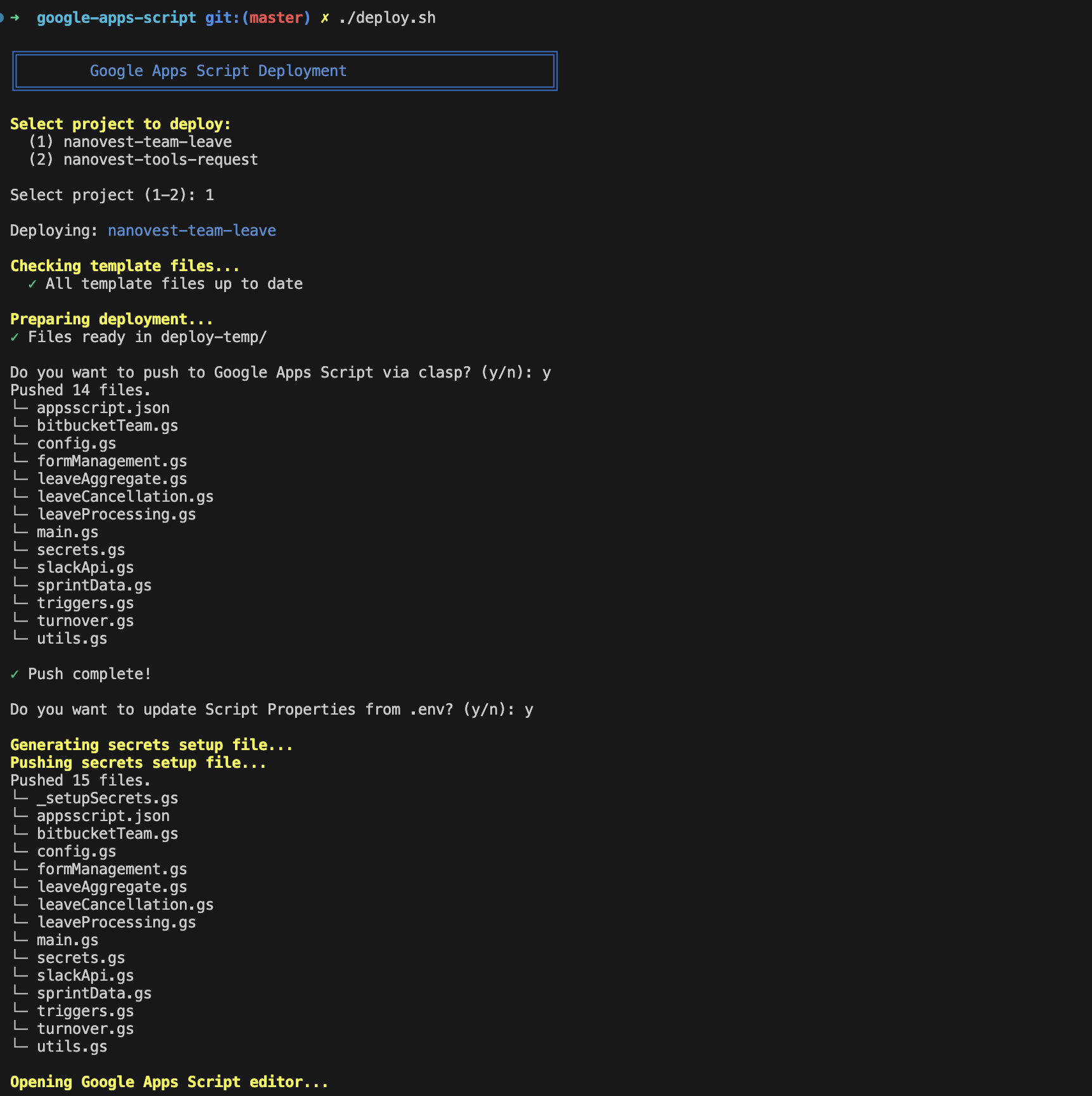
Task: Click the checkmark beside 'Push complete!'
Action: pos(16,673)
